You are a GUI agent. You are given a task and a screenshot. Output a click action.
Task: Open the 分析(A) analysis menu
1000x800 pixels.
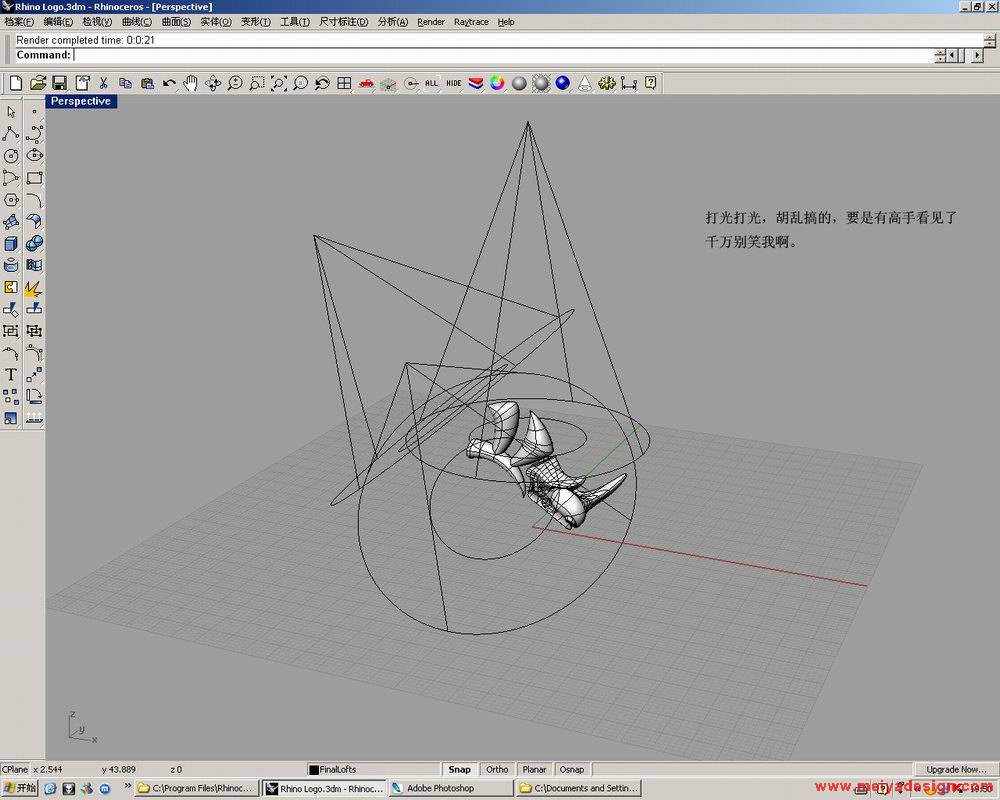(x=393, y=22)
